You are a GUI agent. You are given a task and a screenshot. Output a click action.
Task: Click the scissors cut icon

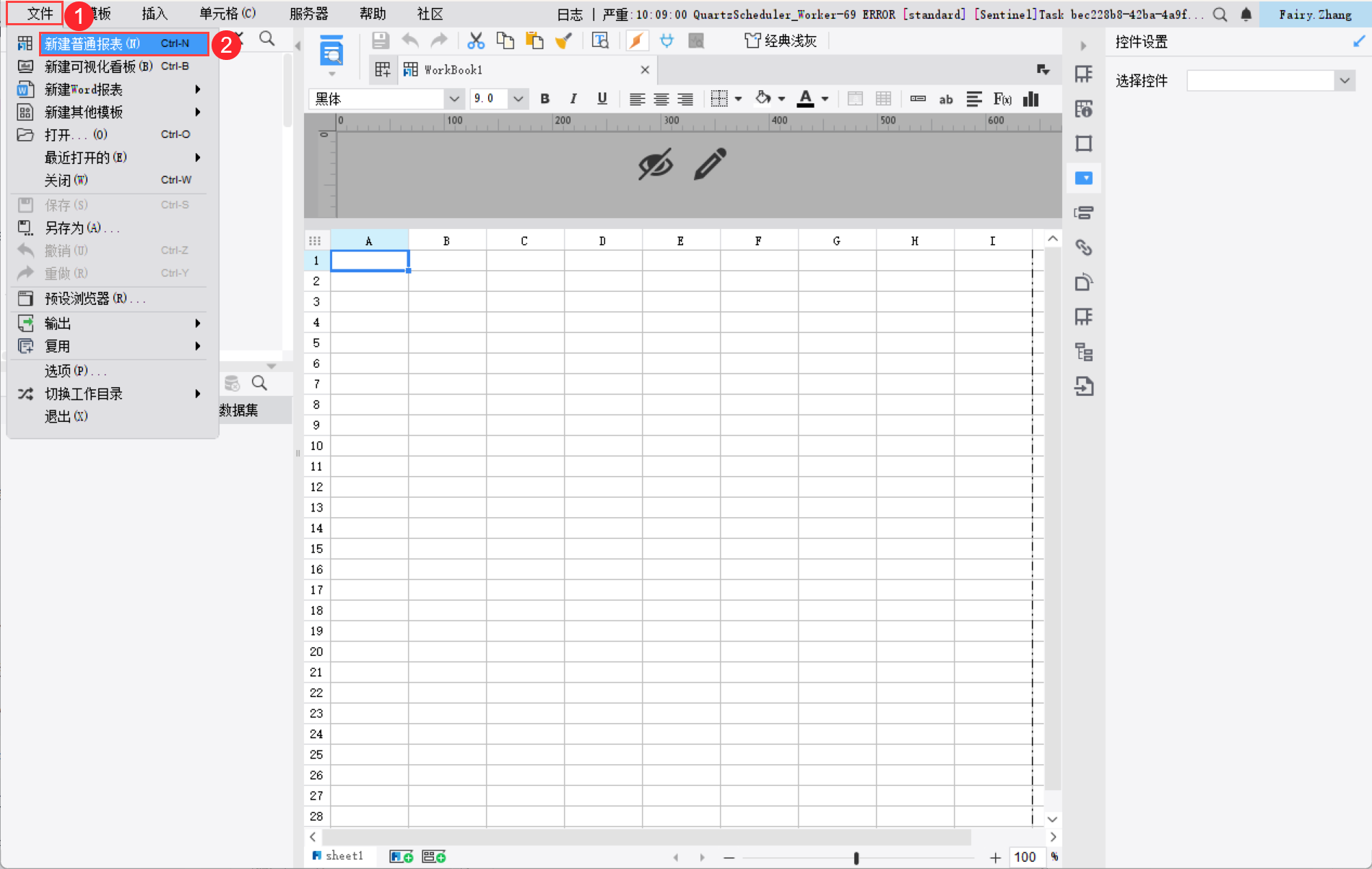[x=476, y=41]
